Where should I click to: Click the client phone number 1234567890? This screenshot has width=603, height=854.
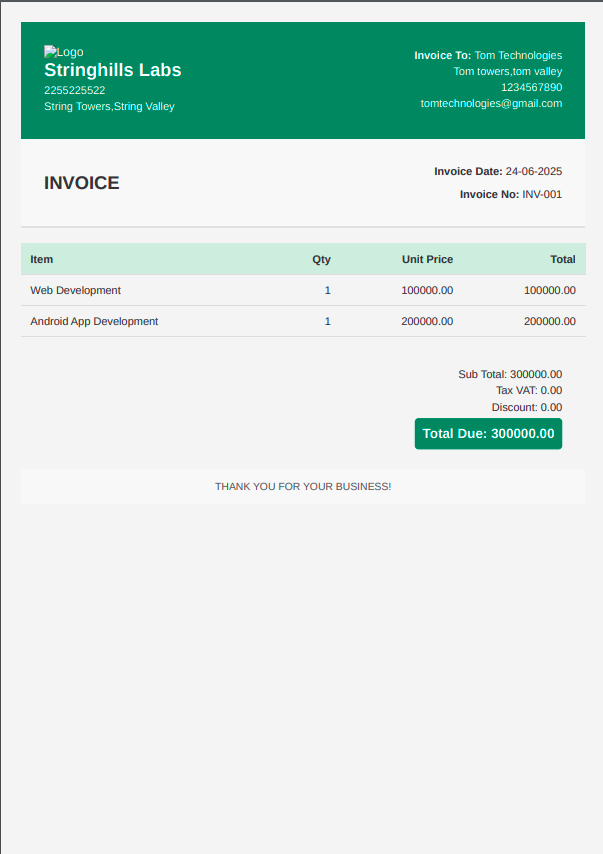[x=531, y=87]
